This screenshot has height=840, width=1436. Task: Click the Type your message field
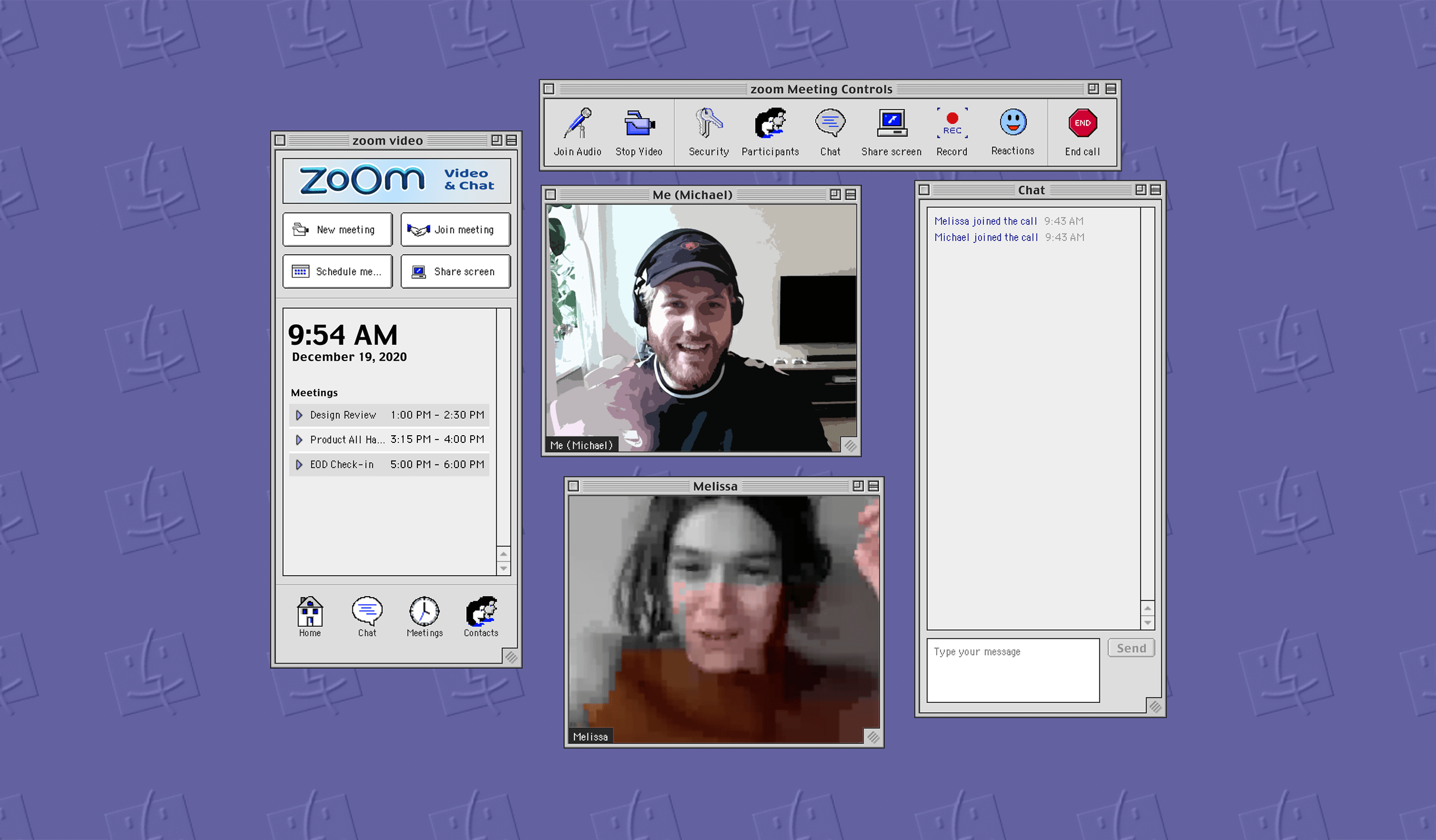click(1012, 670)
